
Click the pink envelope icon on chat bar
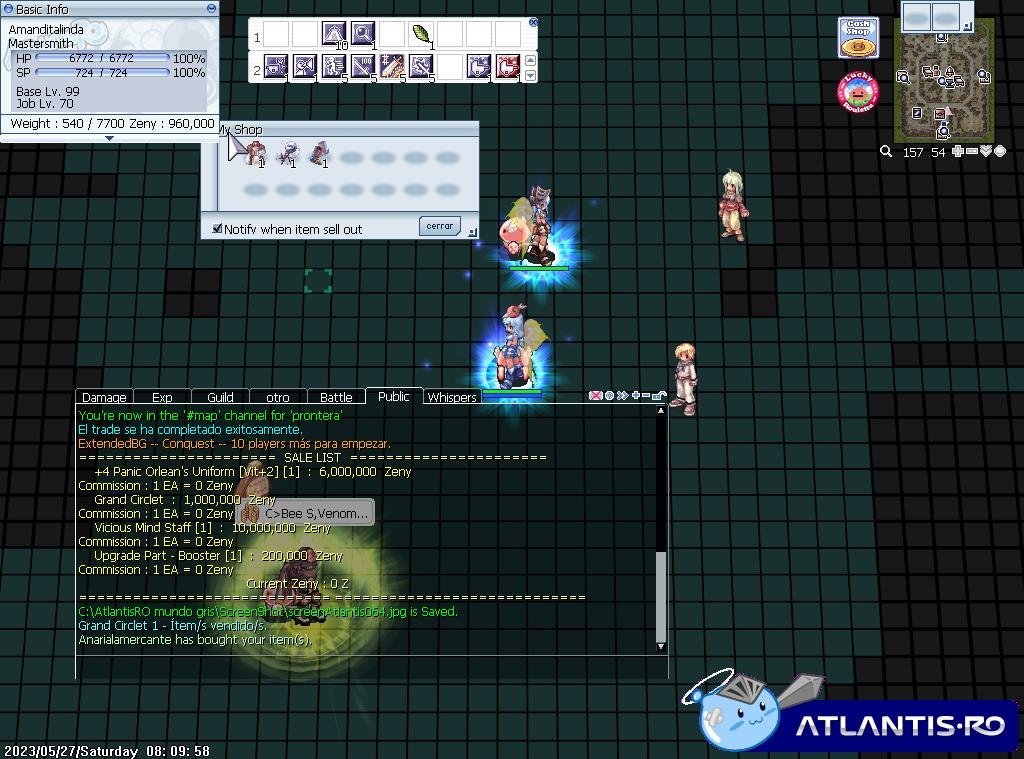595,396
